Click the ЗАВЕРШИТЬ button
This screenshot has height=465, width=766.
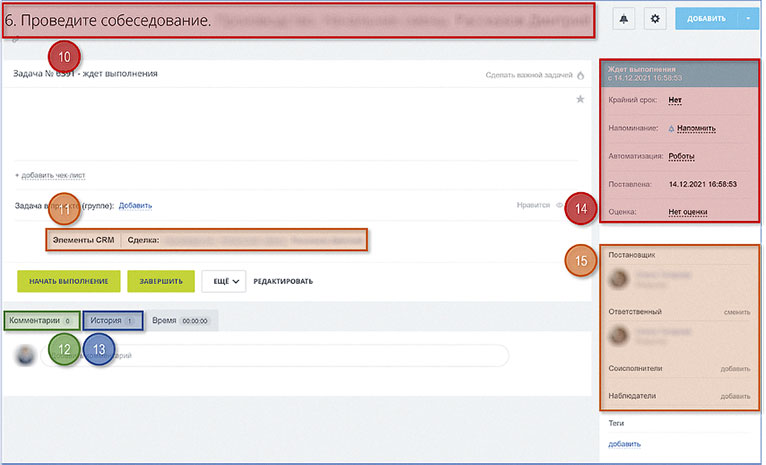[x=161, y=281]
